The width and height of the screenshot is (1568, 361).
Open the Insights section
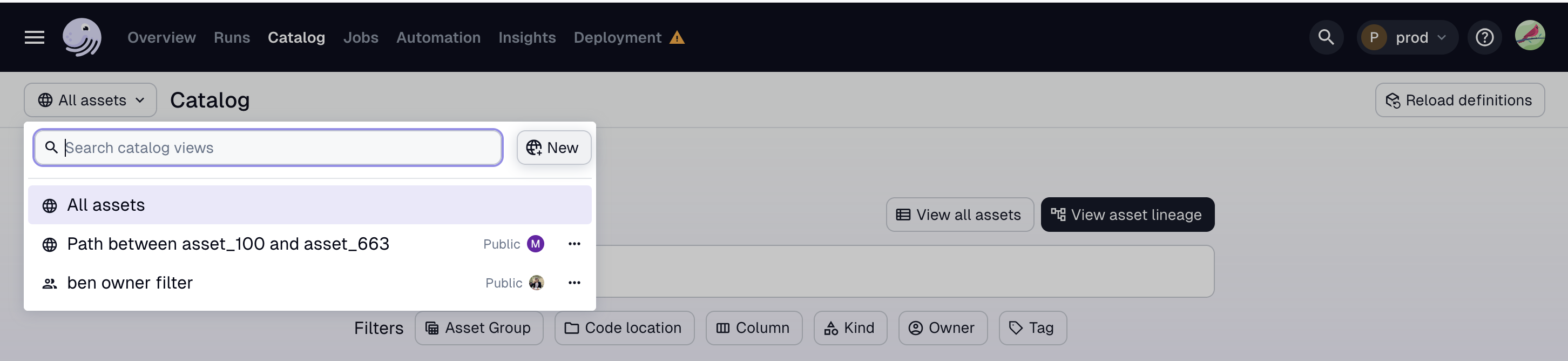click(527, 37)
